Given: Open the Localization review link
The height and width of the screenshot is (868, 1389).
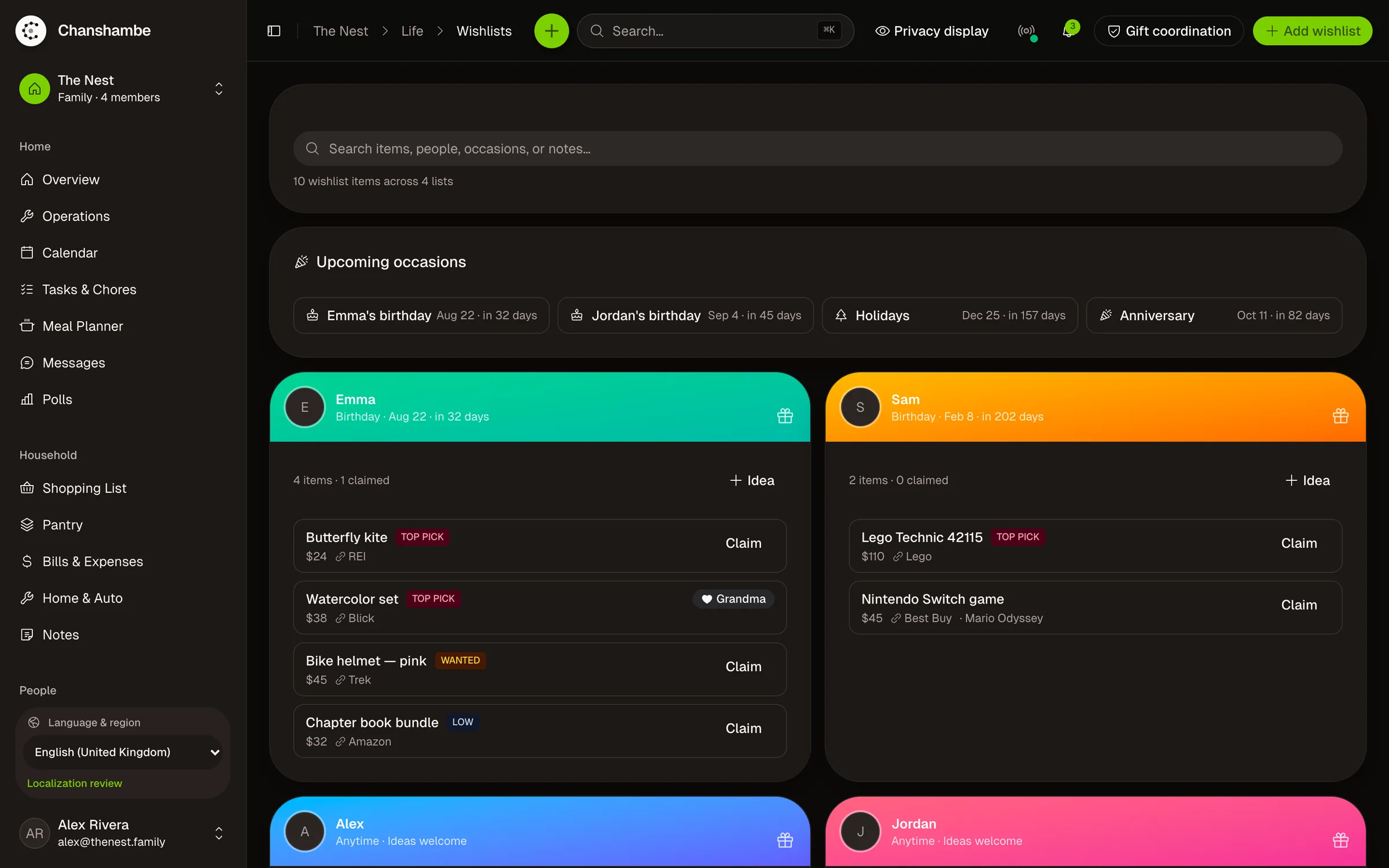Looking at the screenshot, I should point(75,783).
